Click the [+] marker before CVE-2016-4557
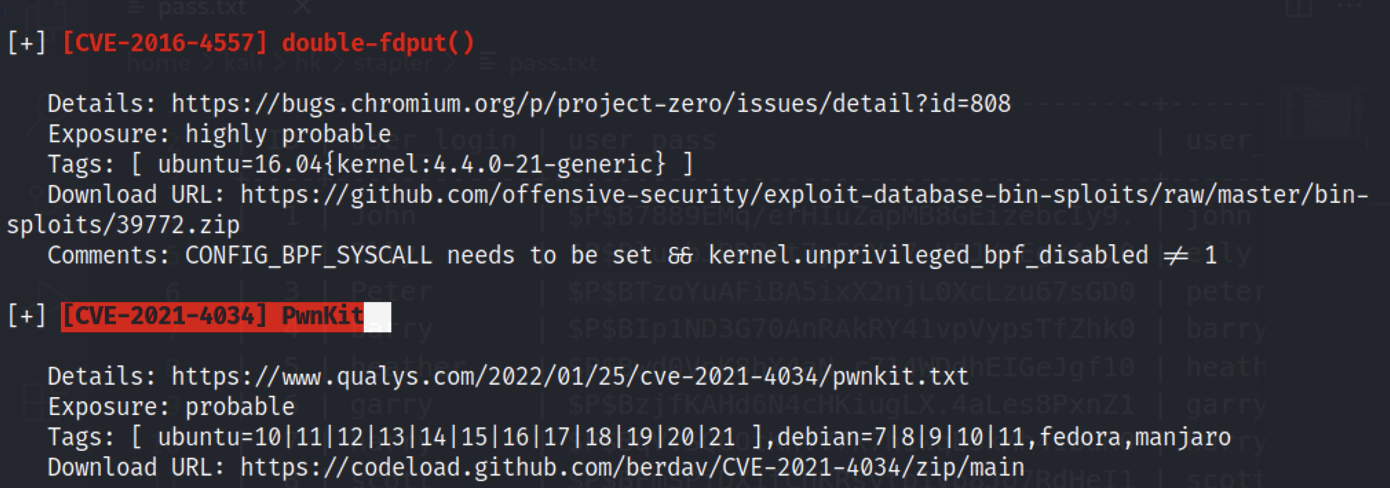The height and width of the screenshot is (488, 1390). point(26,42)
